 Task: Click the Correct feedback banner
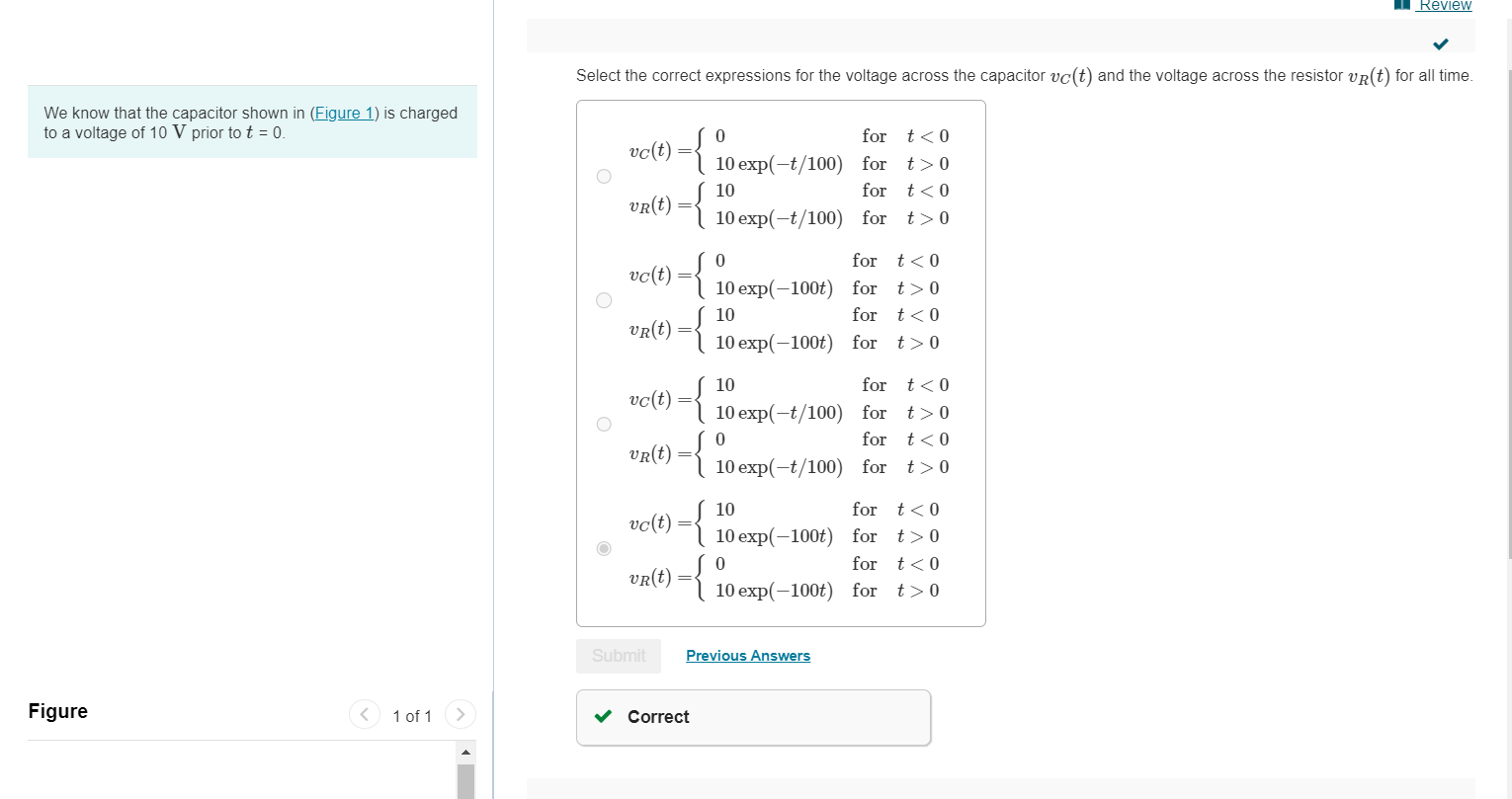[x=753, y=717]
